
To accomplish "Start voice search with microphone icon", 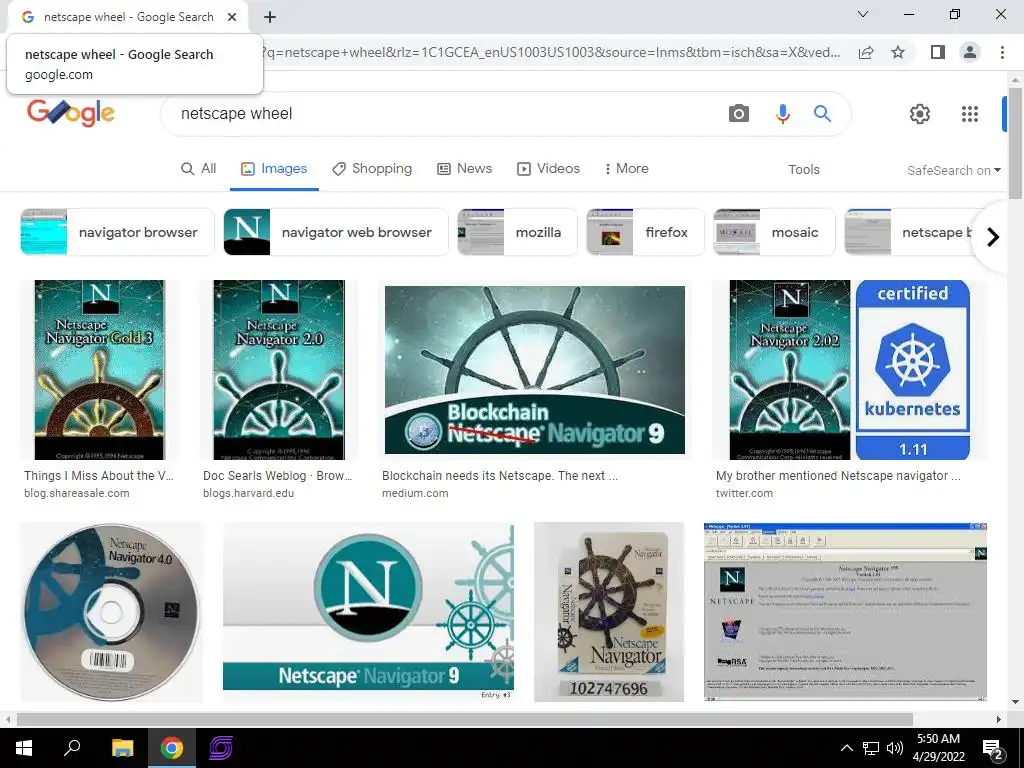I will point(782,114).
